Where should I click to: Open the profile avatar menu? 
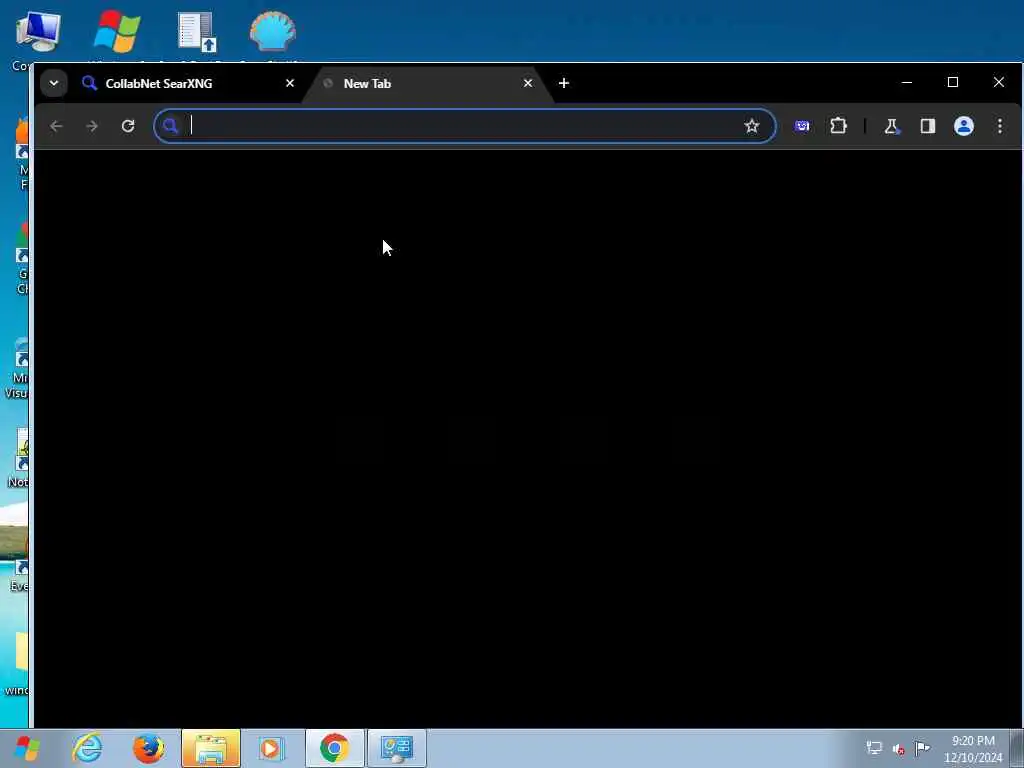tap(964, 126)
